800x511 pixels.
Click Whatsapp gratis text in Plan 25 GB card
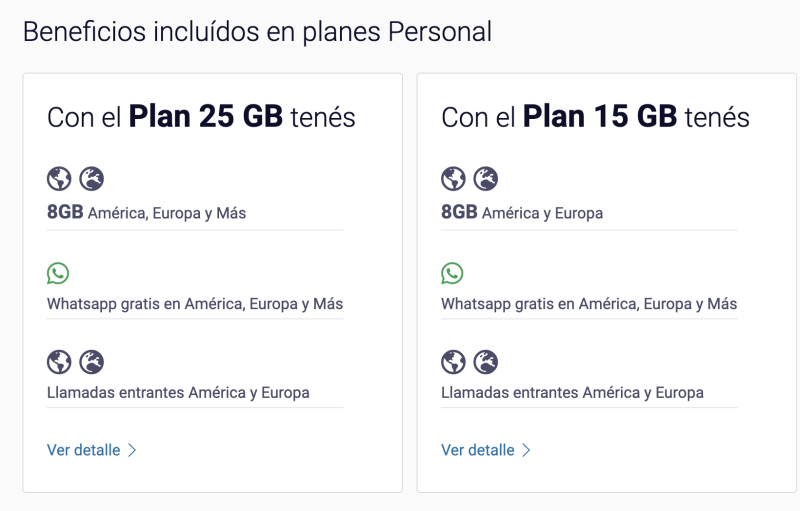[195, 304]
